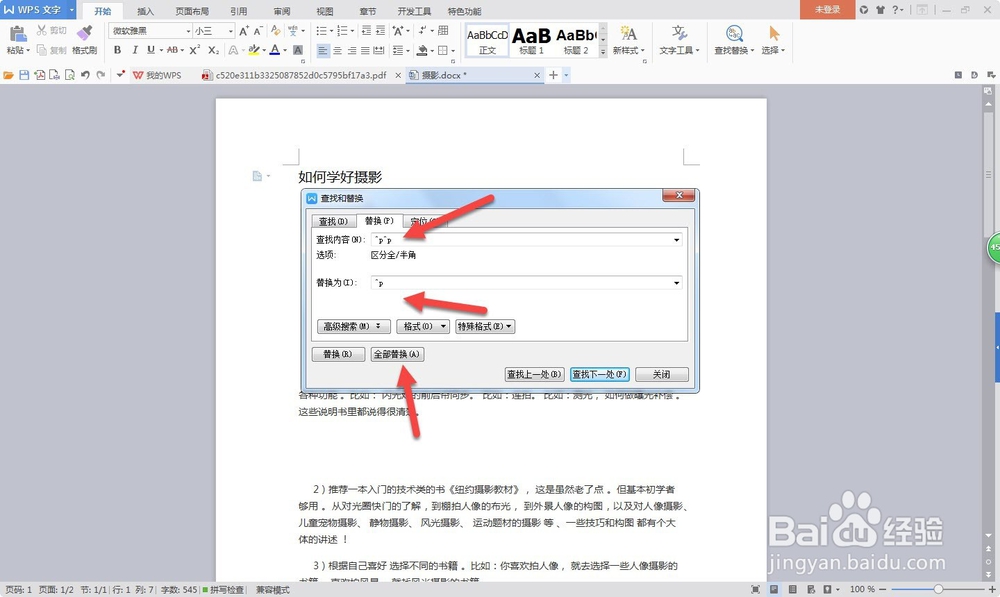This screenshot has height=597, width=1000.
Task: Open the font name dropdown showing 微软雅黑
Action: coord(188,31)
